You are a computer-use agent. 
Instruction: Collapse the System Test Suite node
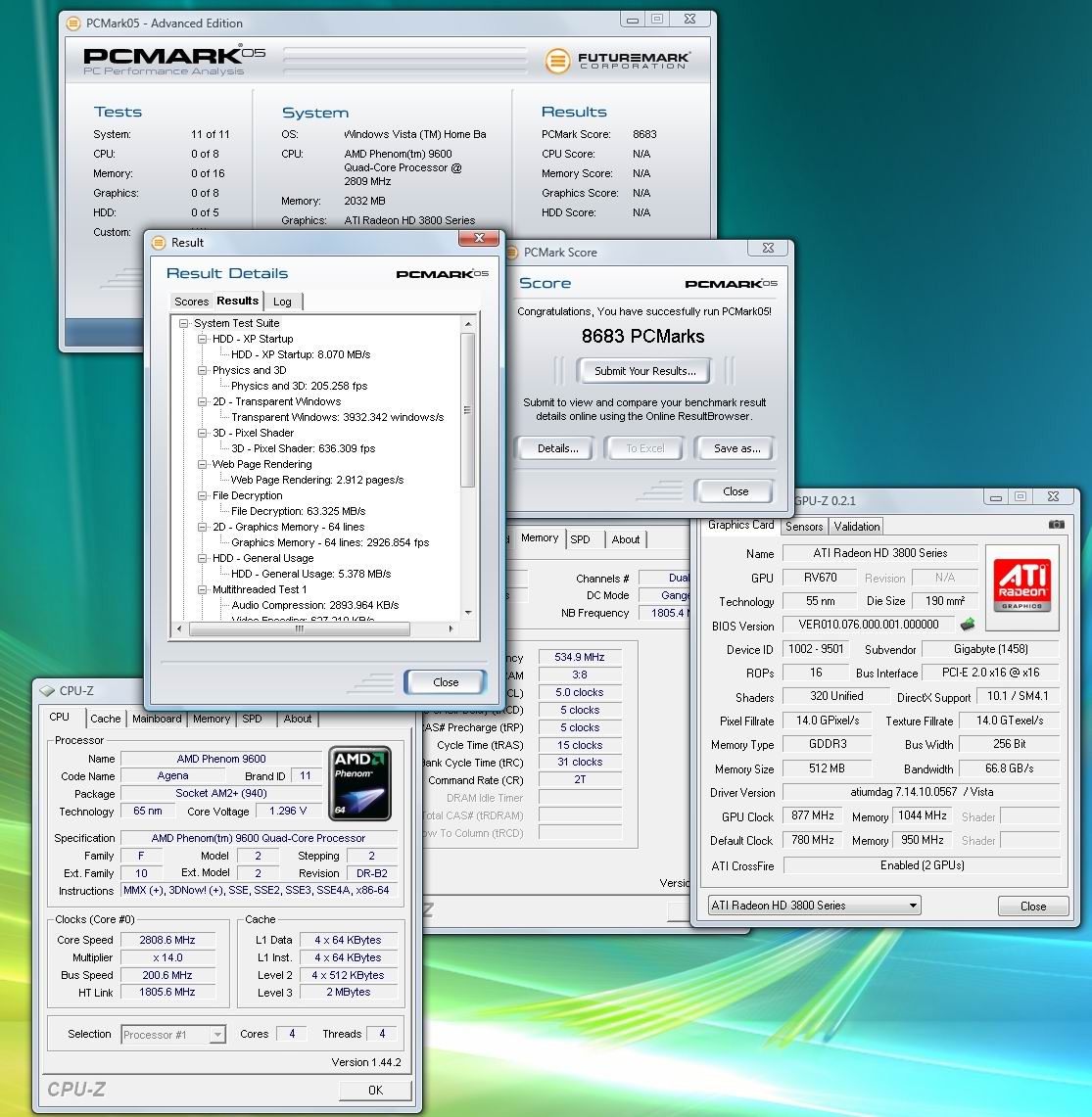[x=184, y=323]
